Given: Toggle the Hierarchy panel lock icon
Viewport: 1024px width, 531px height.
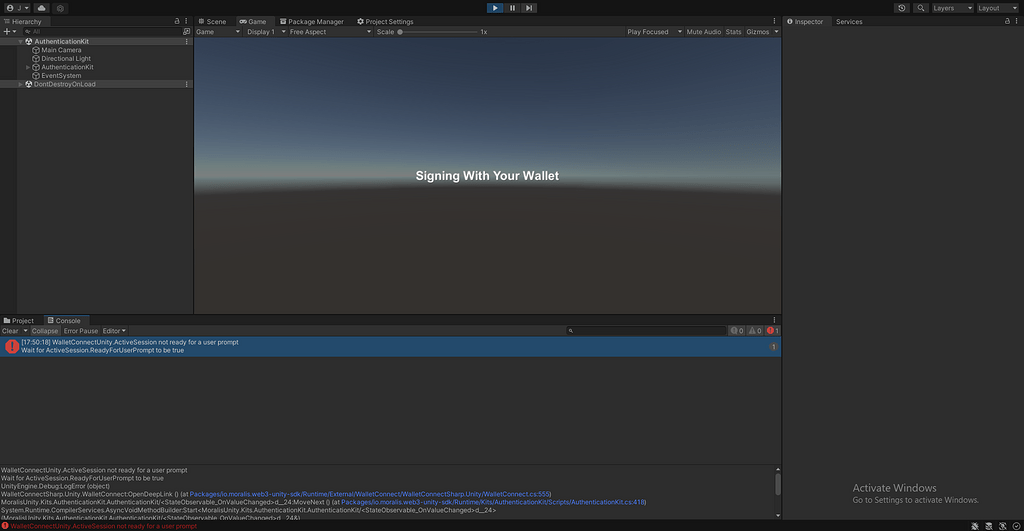Looking at the screenshot, I should (x=177, y=22).
